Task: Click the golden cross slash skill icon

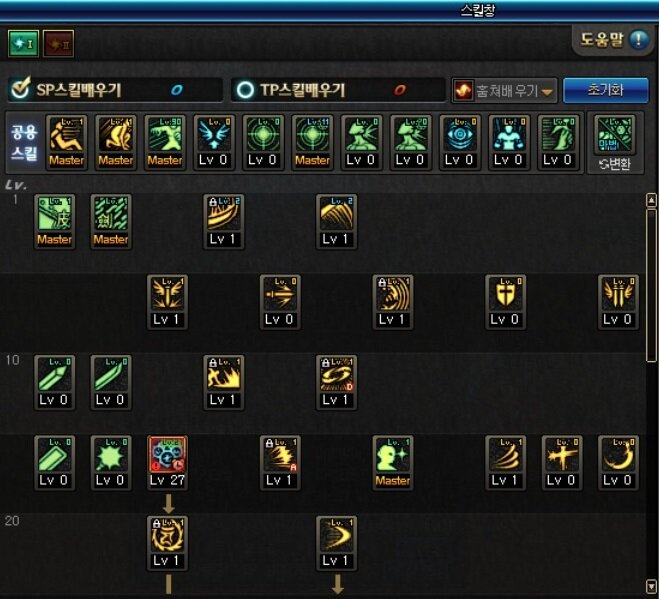Action: tap(562, 462)
